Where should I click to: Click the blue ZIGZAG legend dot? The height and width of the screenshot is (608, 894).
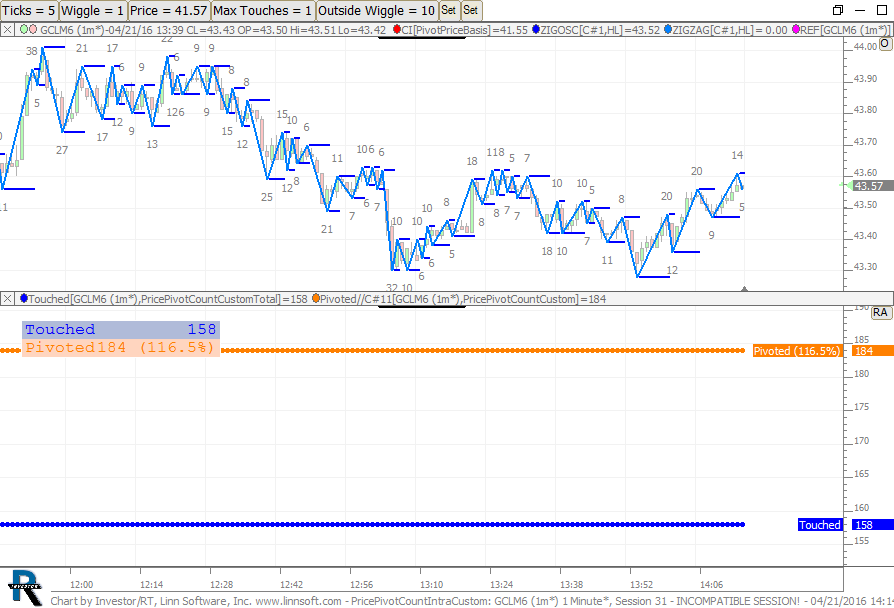[x=668, y=29]
